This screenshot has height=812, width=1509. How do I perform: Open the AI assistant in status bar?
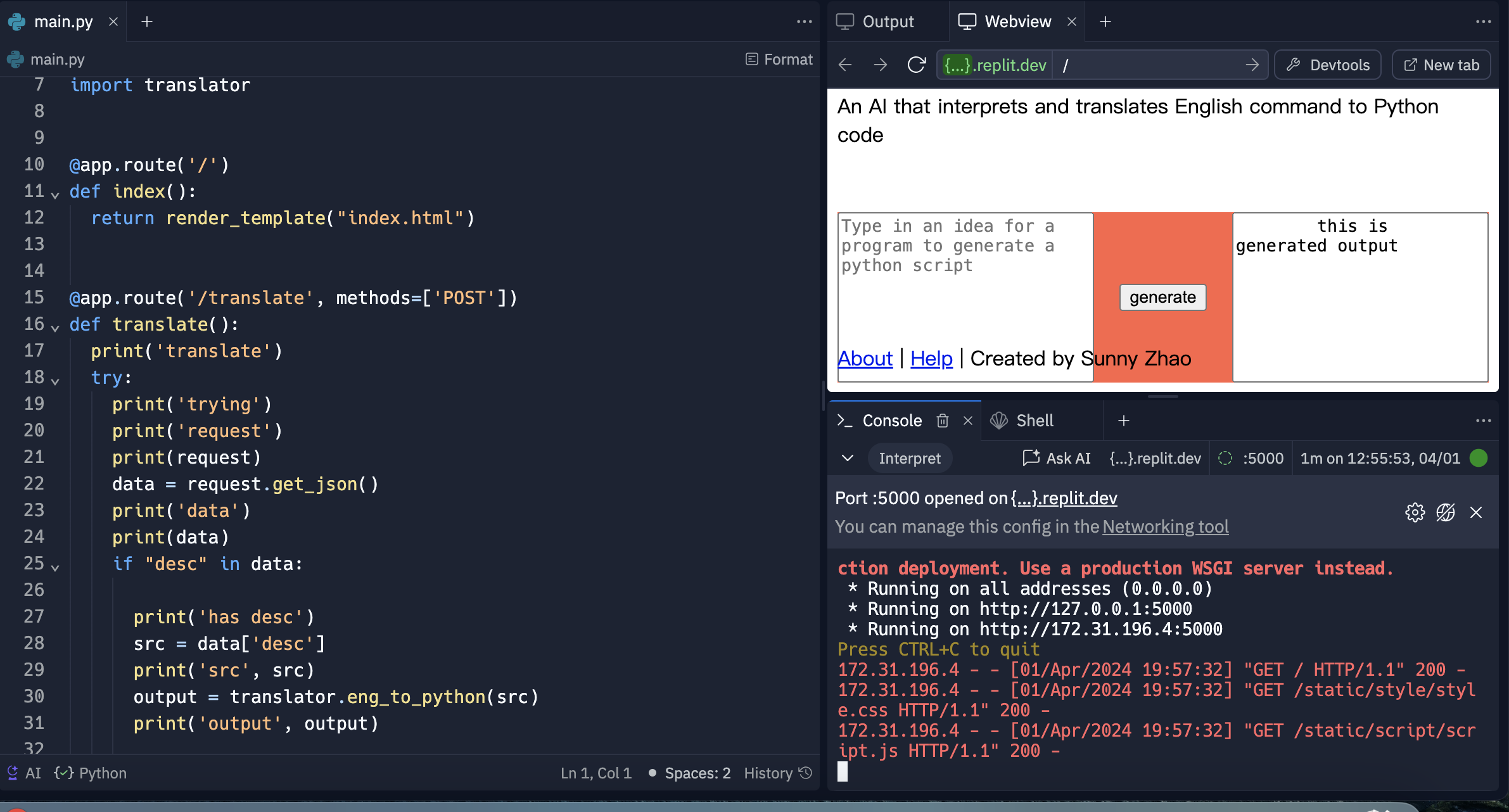click(x=24, y=773)
